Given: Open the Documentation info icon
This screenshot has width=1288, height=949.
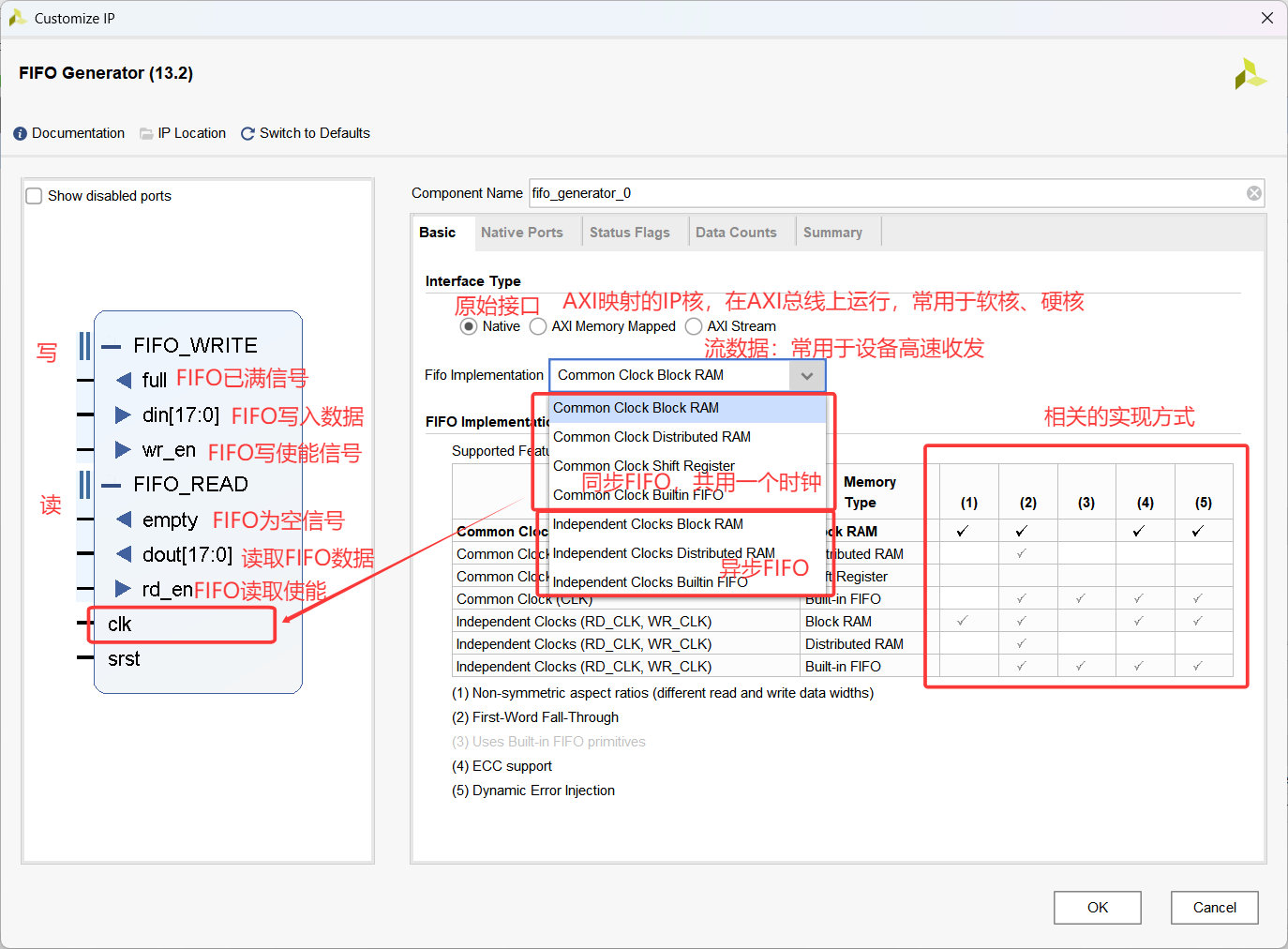Looking at the screenshot, I should pyautogui.click(x=20, y=134).
